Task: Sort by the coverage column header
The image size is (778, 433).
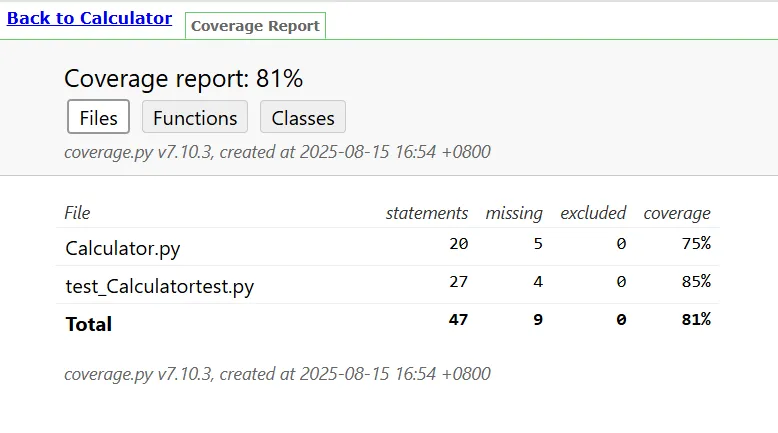Action: coord(677,213)
